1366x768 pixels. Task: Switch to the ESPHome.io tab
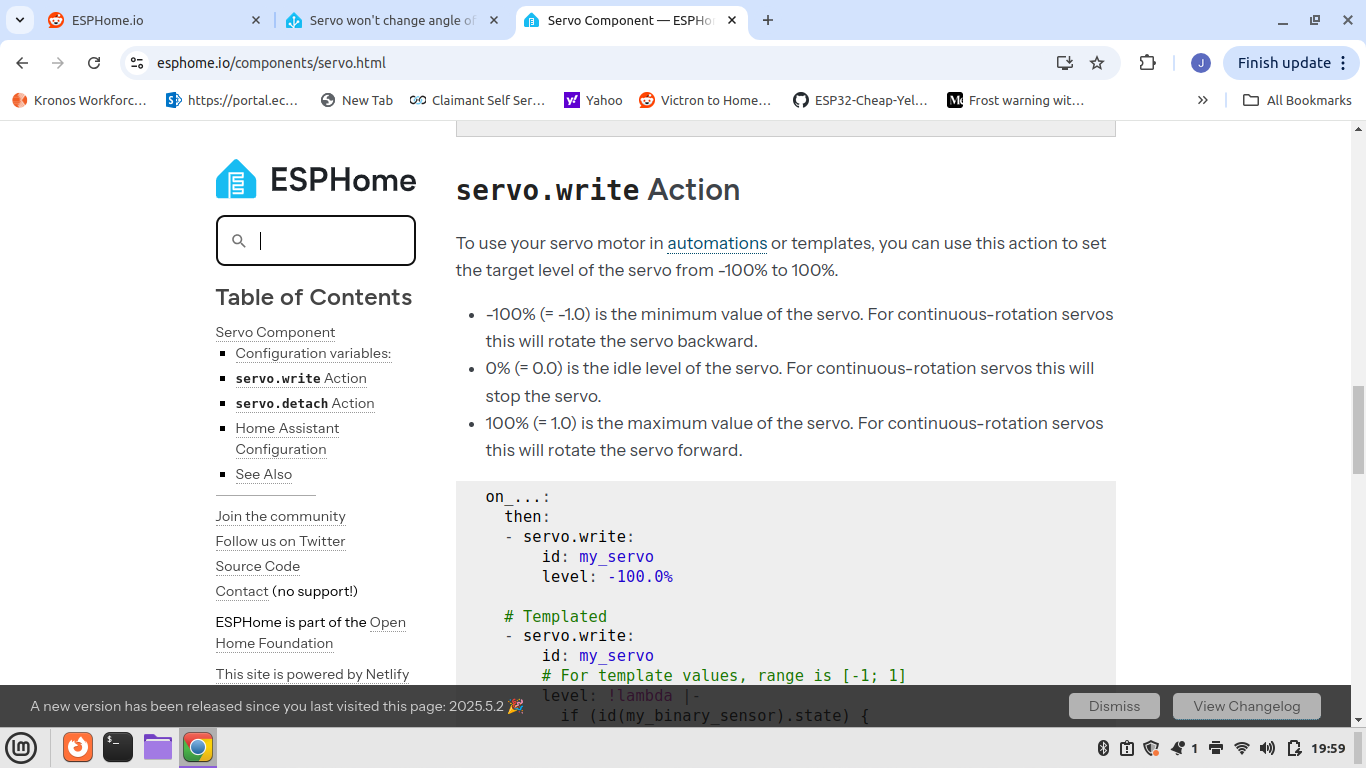[153, 20]
